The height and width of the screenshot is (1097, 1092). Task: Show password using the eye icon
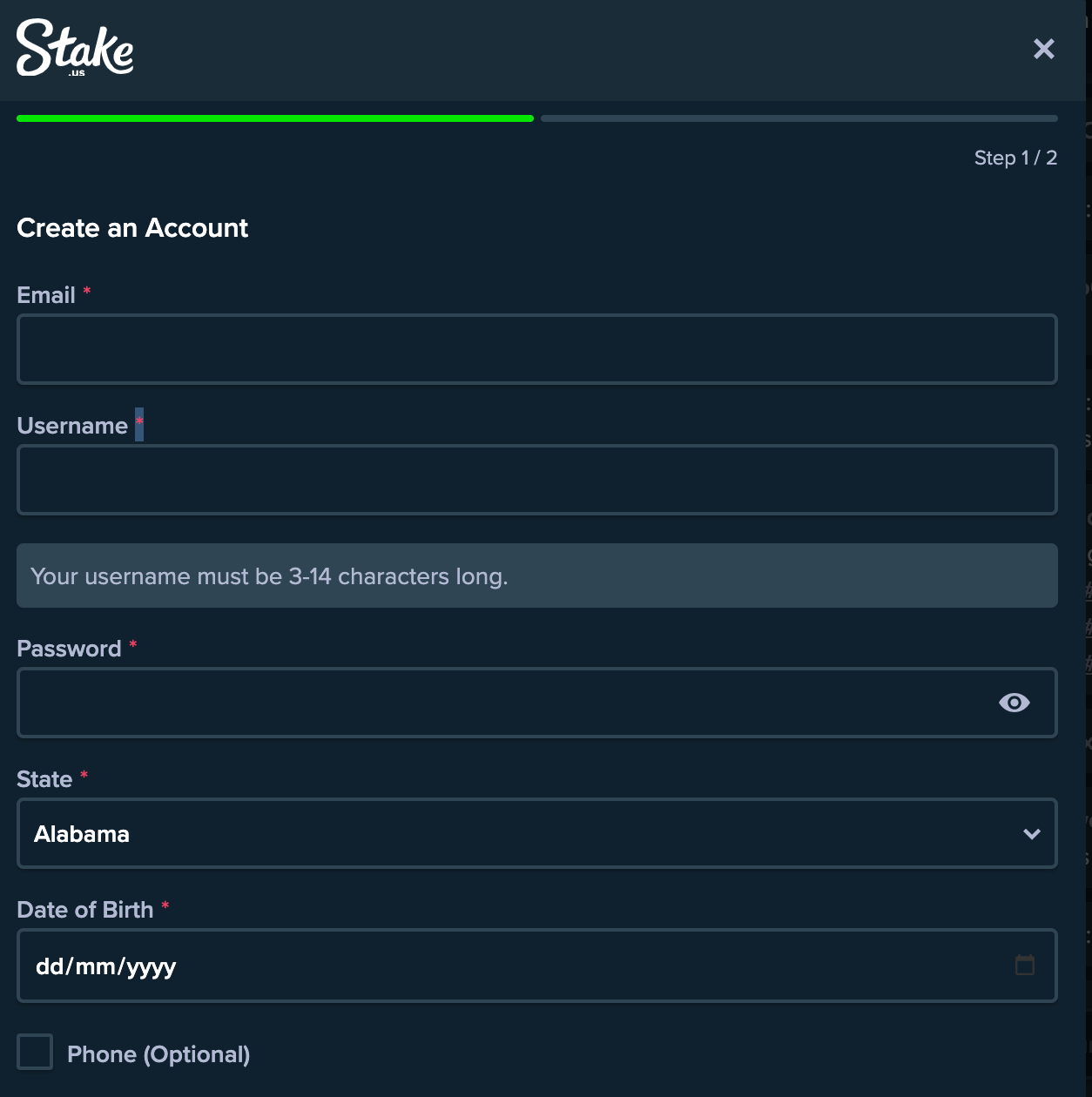(x=1014, y=703)
